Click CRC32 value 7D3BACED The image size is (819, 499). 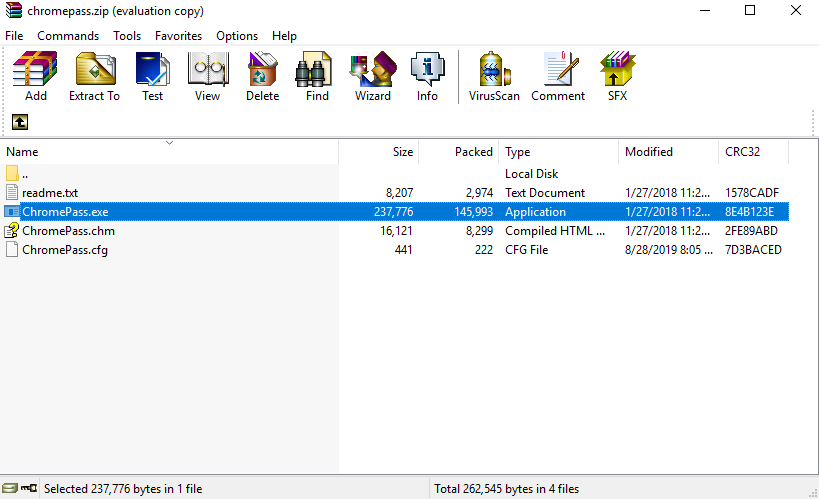click(x=753, y=250)
